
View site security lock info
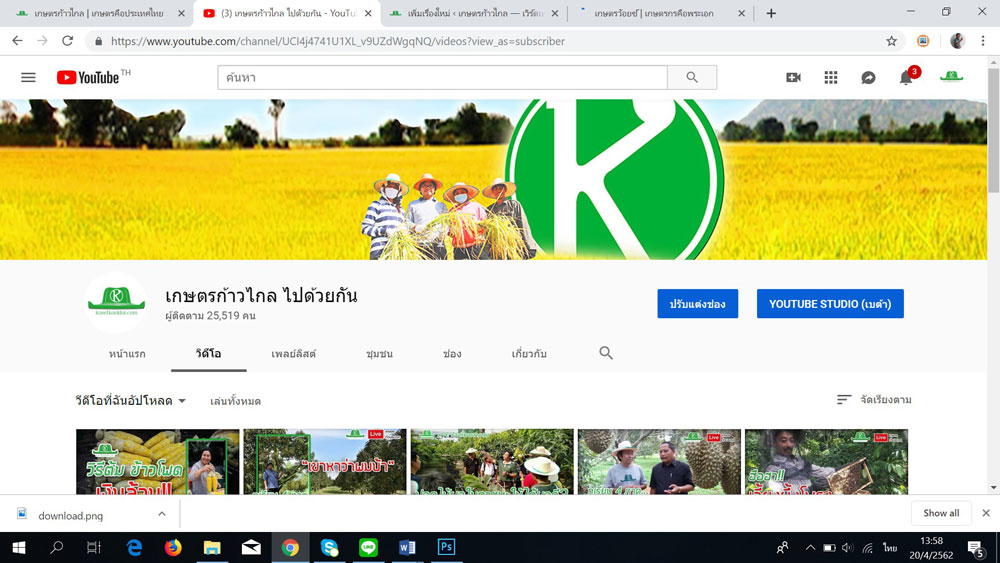point(98,41)
